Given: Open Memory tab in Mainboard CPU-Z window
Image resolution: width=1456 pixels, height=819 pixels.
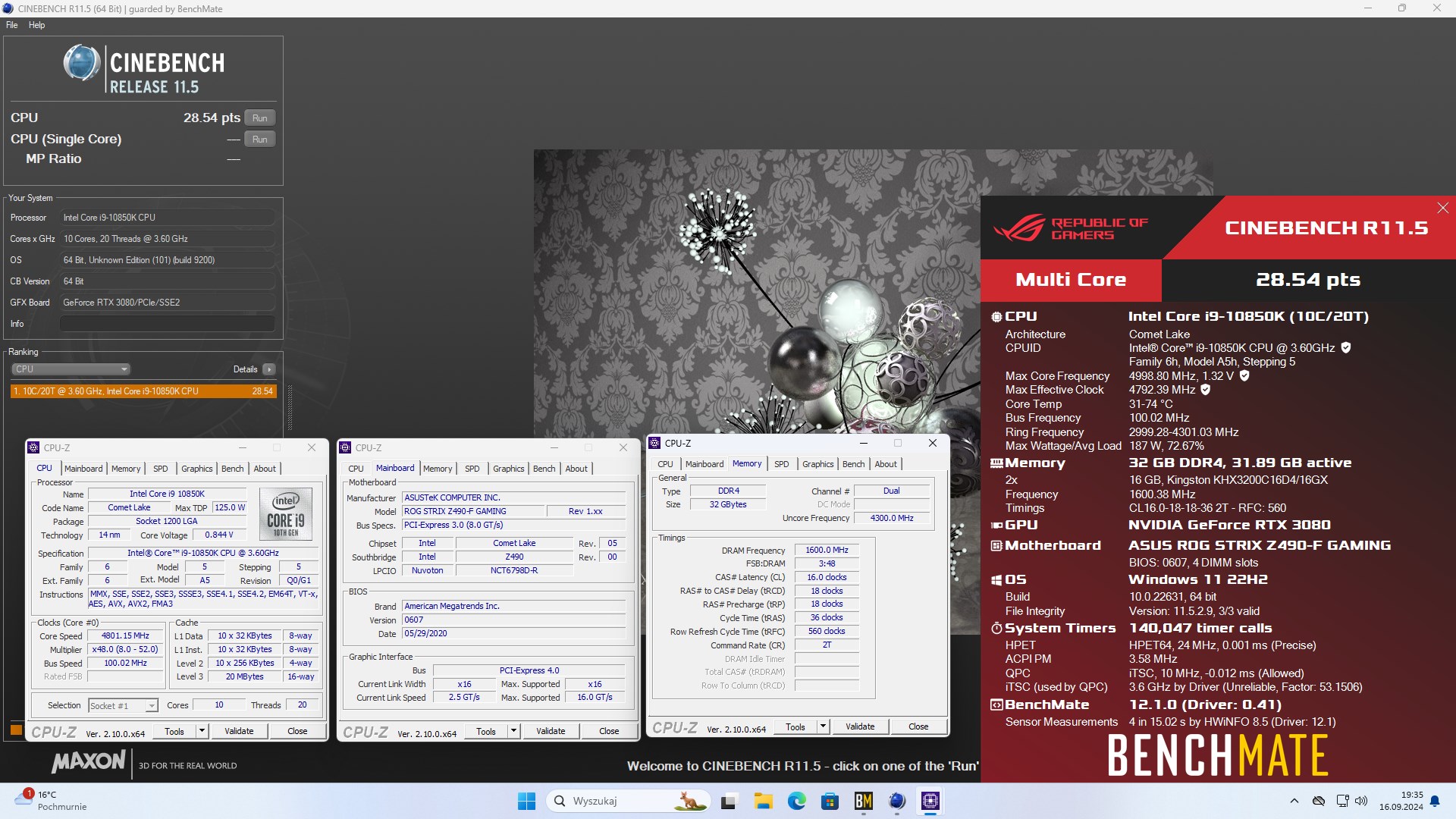Looking at the screenshot, I should 438,469.
